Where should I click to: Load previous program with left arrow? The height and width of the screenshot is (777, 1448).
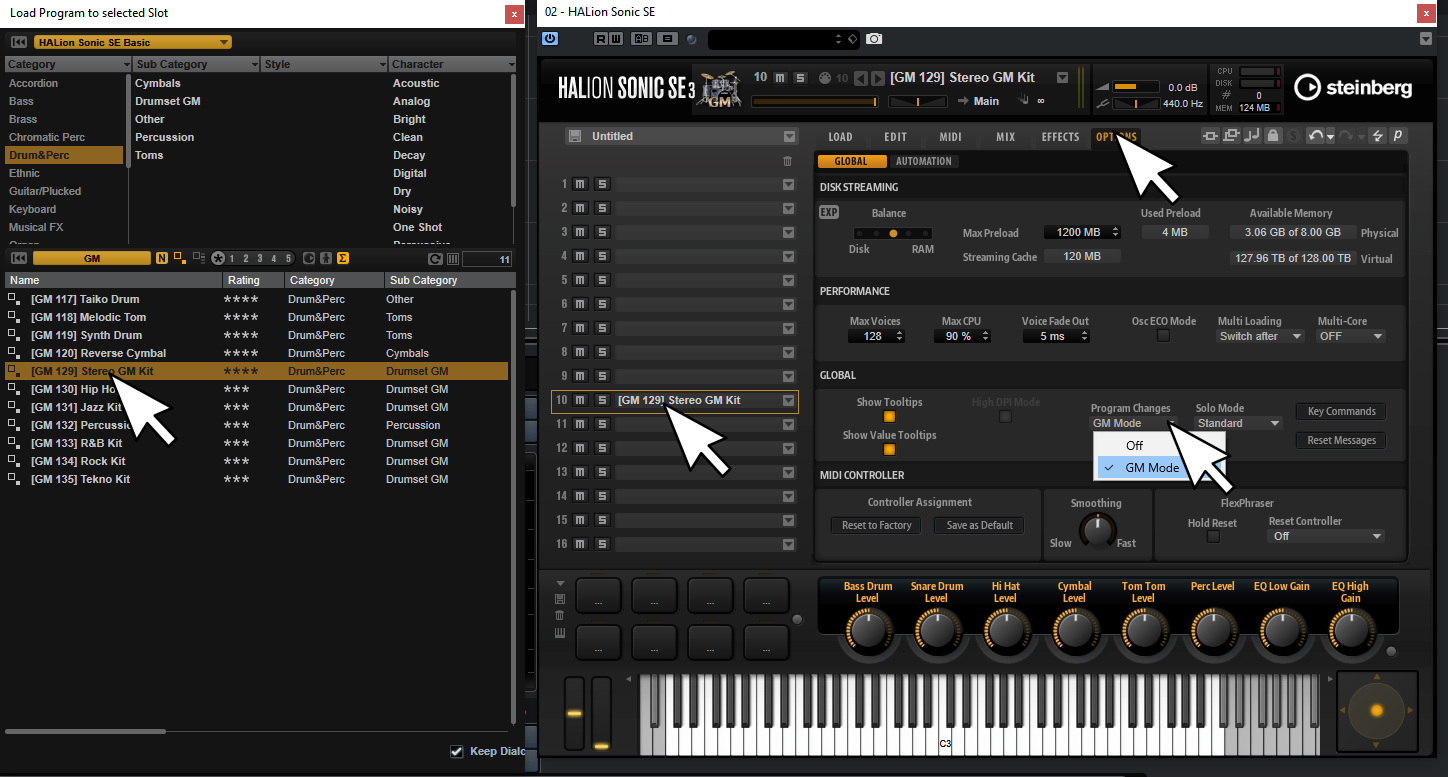[x=861, y=78]
